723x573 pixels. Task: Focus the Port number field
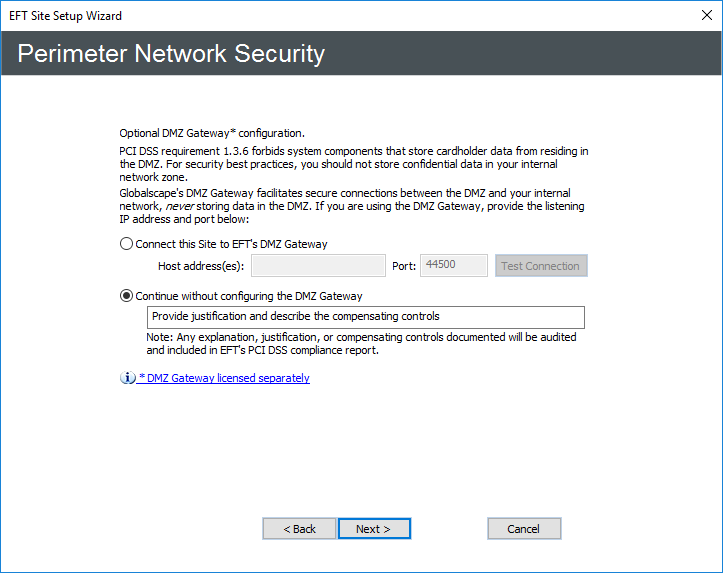(x=454, y=266)
